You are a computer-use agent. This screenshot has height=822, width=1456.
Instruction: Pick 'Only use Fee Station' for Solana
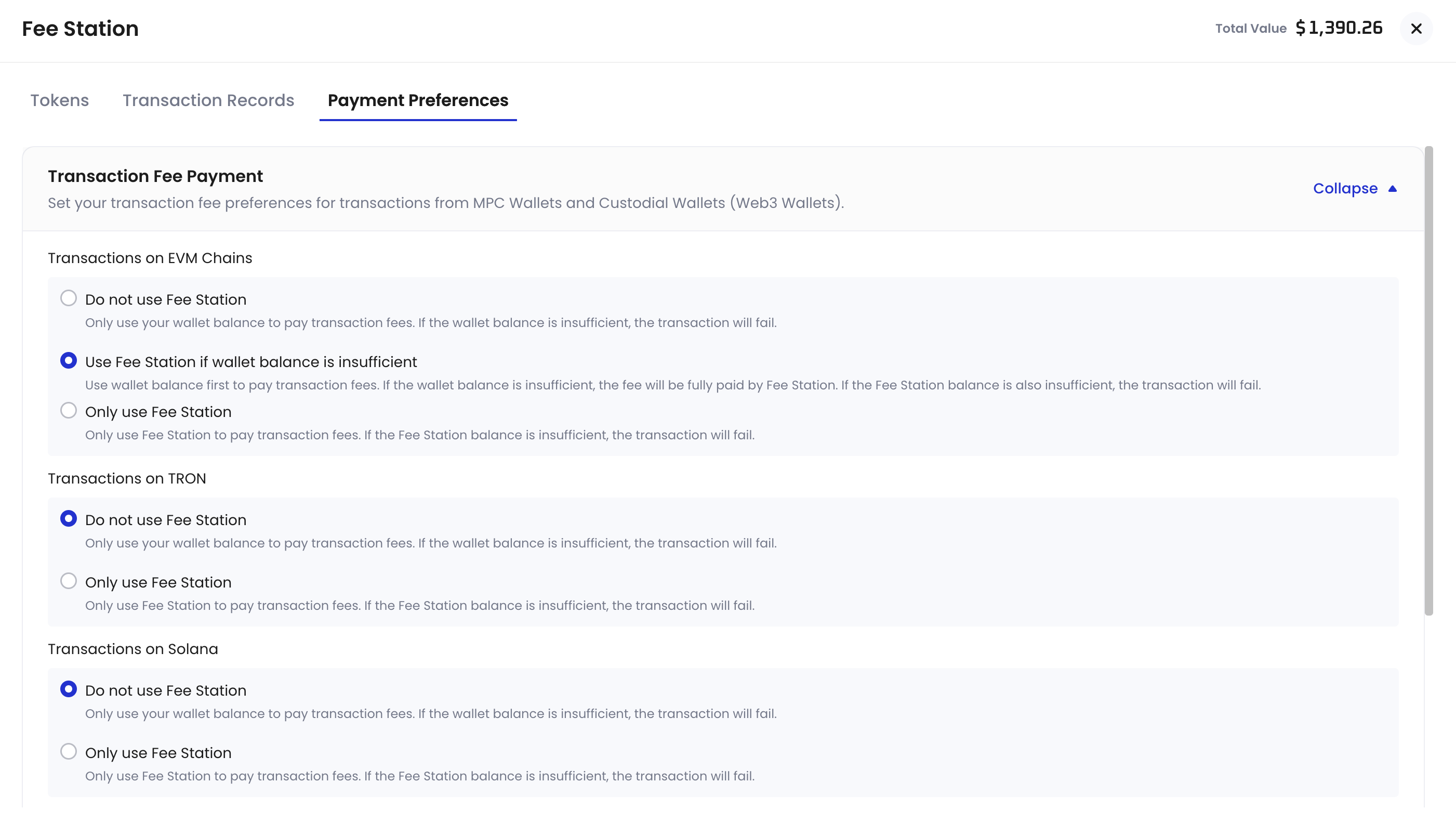coord(69,752)
